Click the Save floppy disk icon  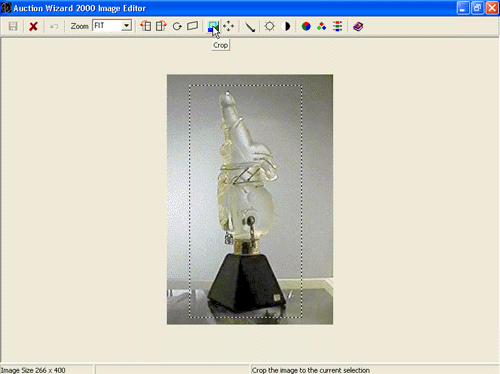click(x=13, y=26)
